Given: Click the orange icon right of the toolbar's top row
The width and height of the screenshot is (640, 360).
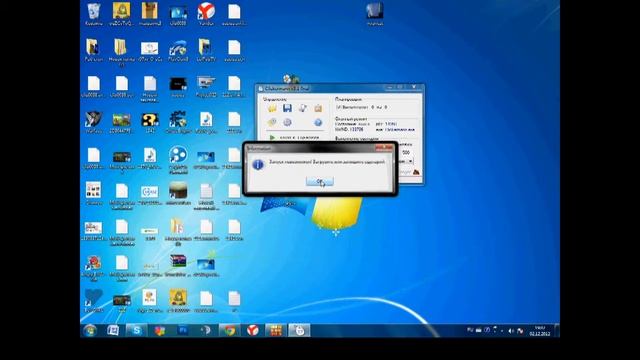Looking at the screenshot, I should pyautogui.click(x=318, y=108).
